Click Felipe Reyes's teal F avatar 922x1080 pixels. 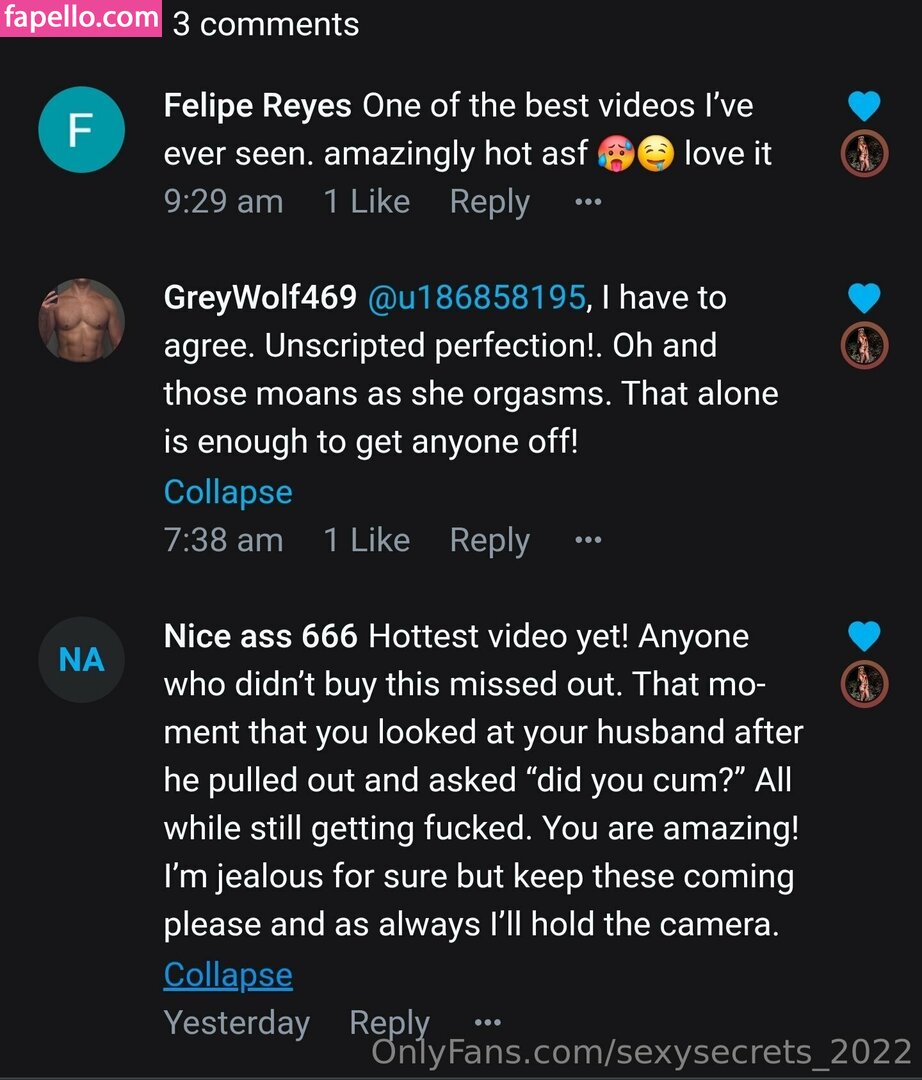[x=81, y=131]
